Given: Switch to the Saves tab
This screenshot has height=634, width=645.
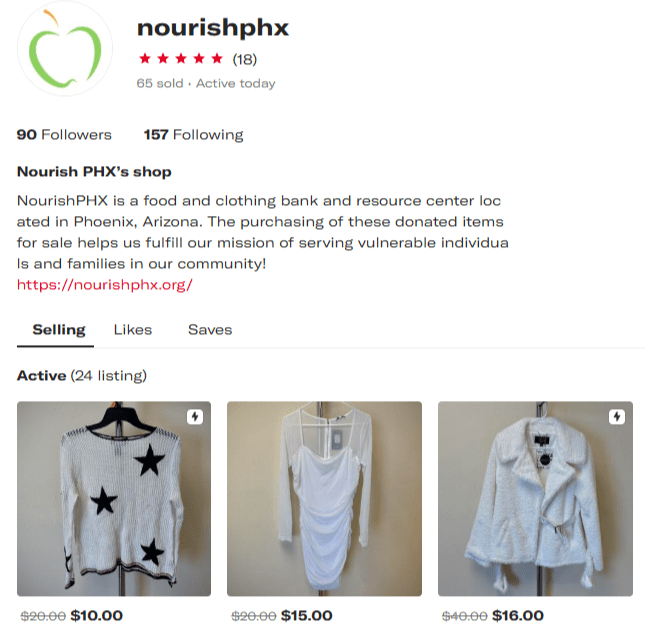Looking at the screenshot, I should [x=210, y=330].
